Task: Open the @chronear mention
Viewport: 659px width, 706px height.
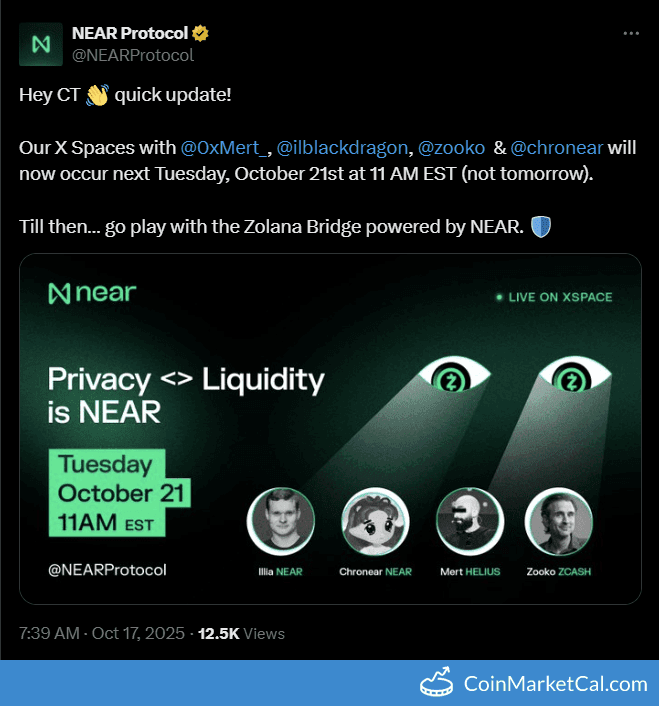Action: coord(557,148)
